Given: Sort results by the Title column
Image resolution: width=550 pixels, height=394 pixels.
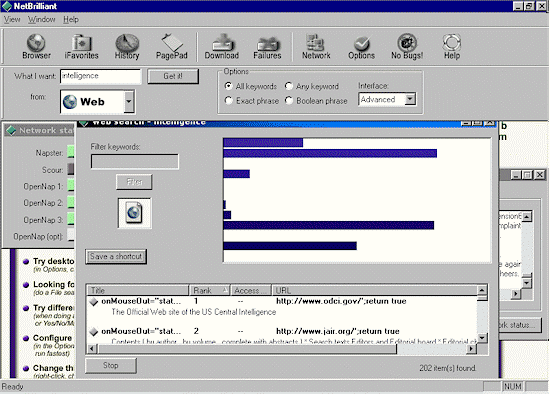Looking at the screenshot, I should (138, 291).
